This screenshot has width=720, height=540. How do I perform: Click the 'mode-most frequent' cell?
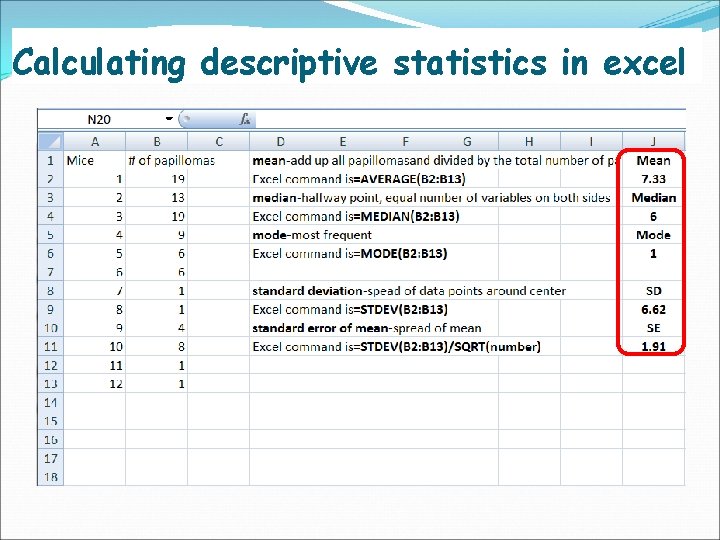312,235
